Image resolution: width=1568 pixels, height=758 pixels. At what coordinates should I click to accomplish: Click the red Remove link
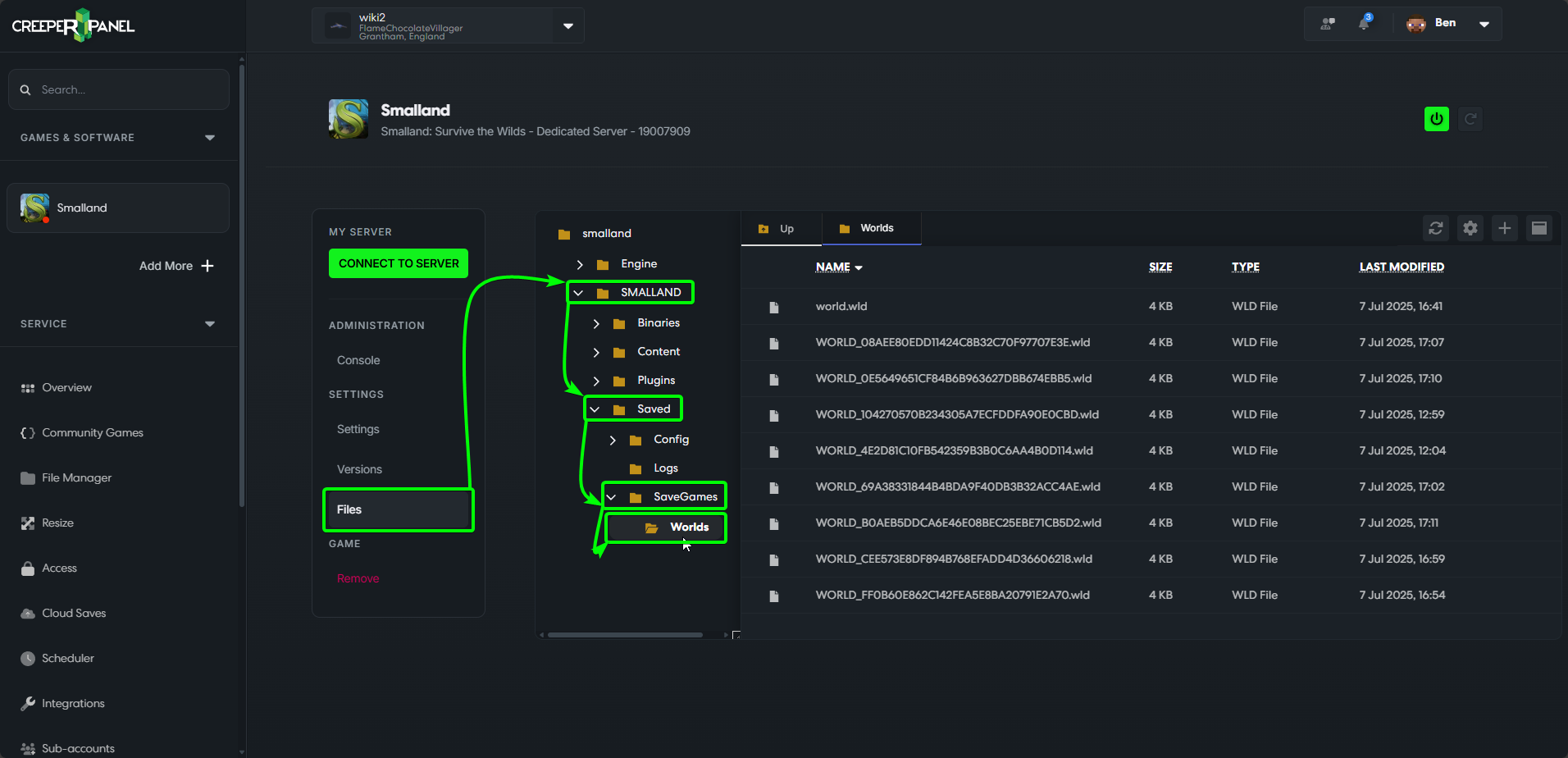358,578
